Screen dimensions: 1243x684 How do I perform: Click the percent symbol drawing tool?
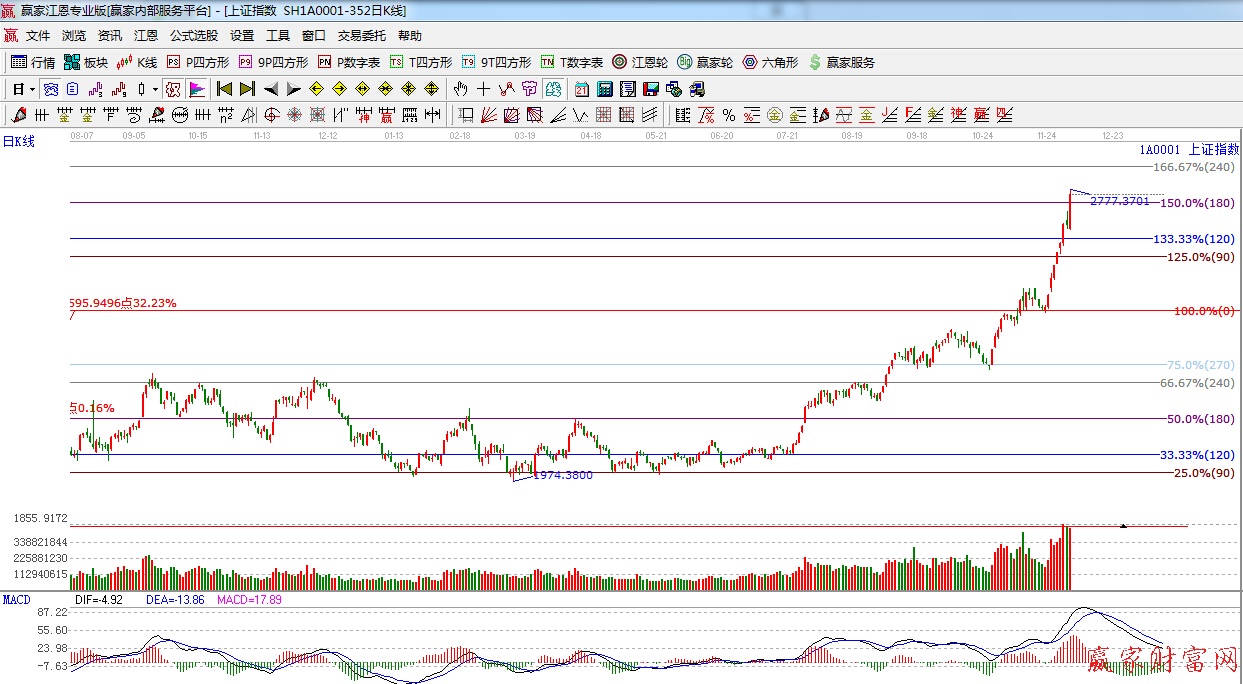(729, 115)
